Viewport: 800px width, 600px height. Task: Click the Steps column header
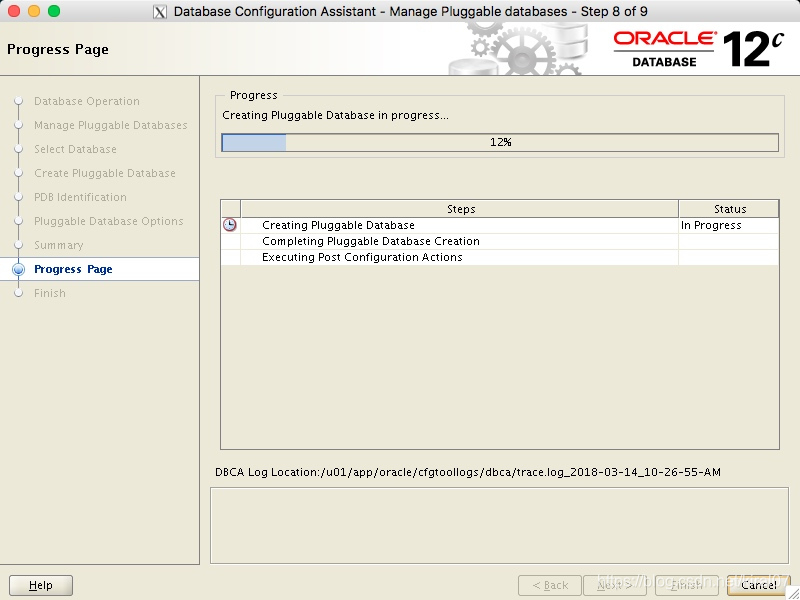click(x=460, y=209)
